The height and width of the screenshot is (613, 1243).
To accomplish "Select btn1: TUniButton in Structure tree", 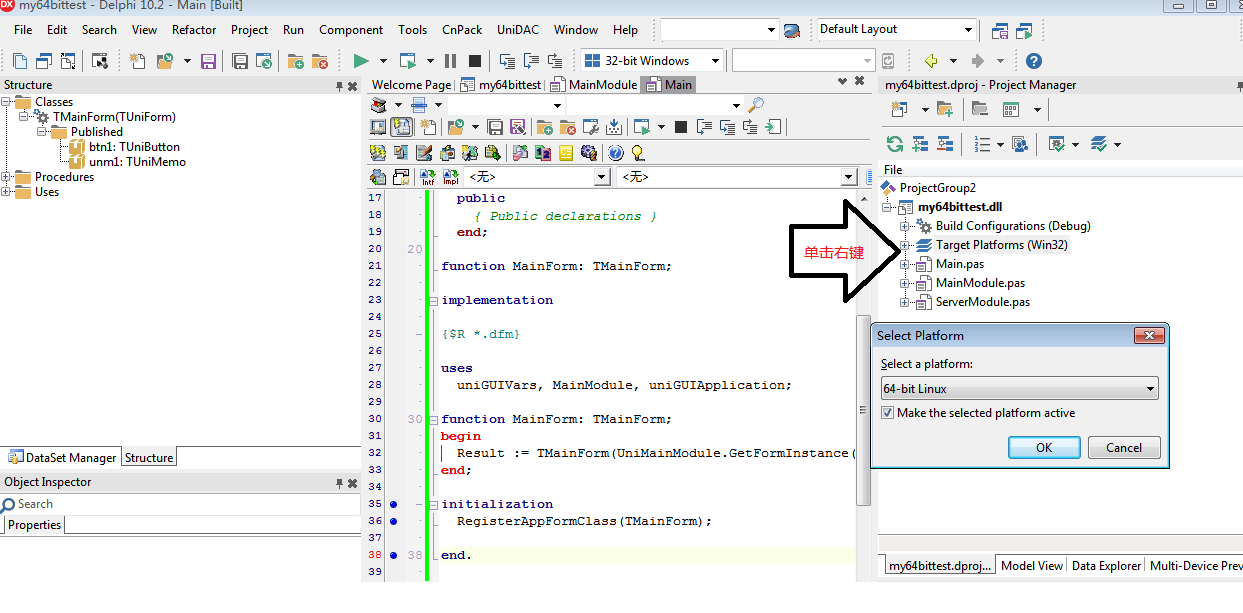I will (x=134, y=147).
